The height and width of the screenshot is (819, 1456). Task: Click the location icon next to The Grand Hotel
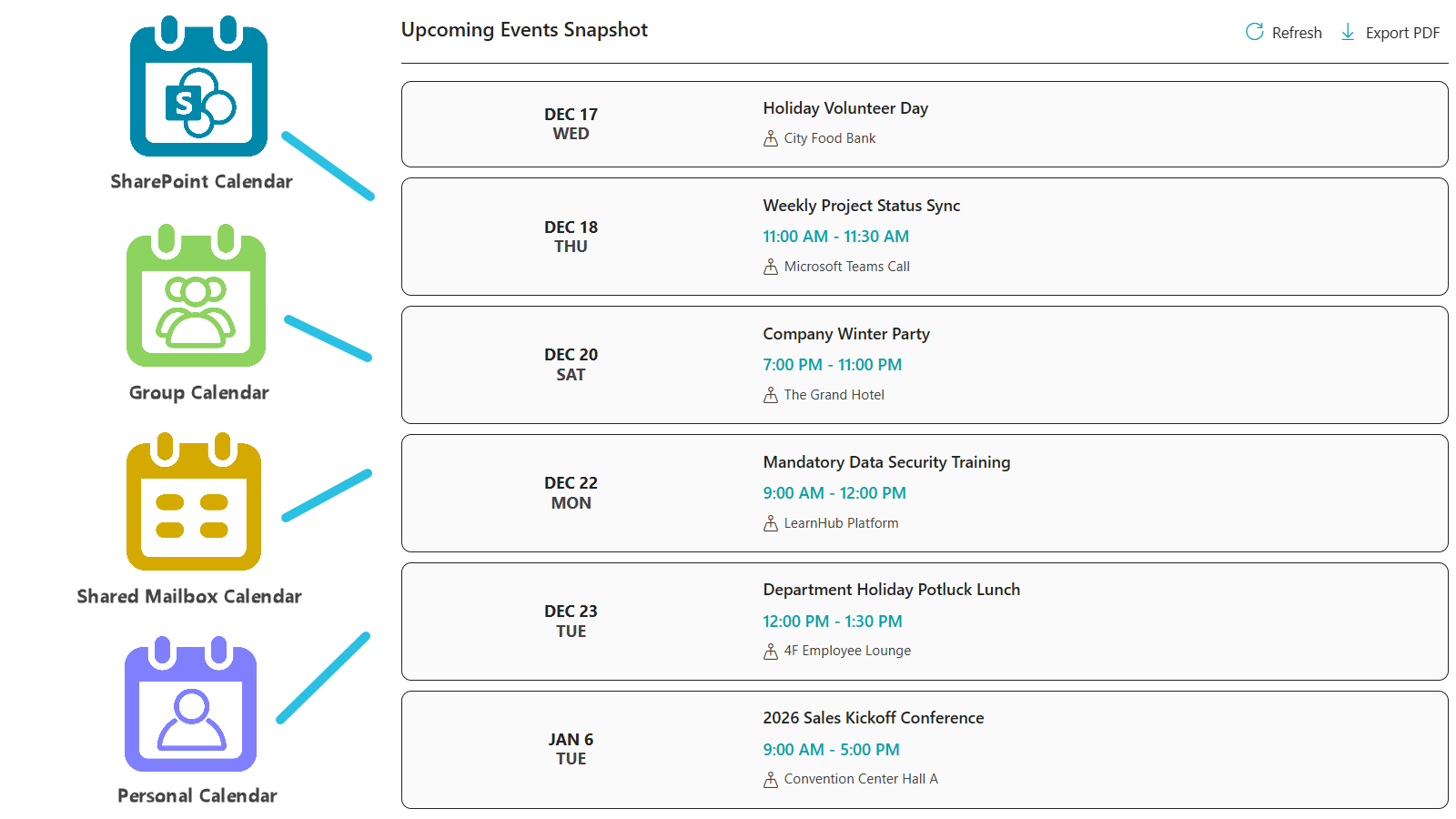769,395
